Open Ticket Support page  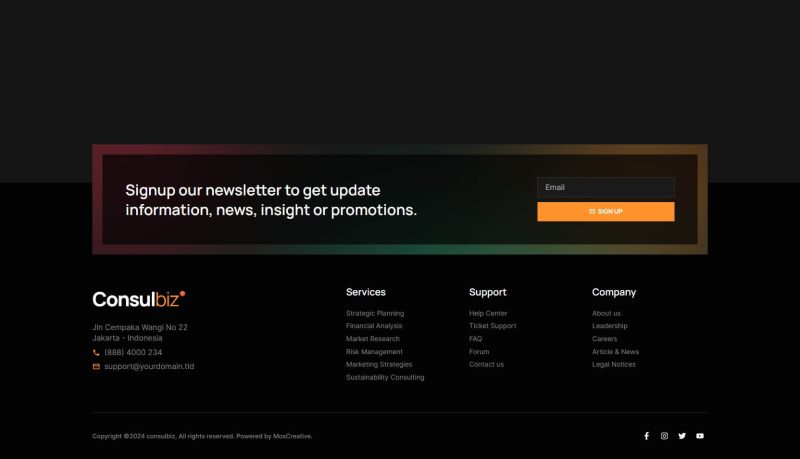pyautogui.click(x=492, y=326)
